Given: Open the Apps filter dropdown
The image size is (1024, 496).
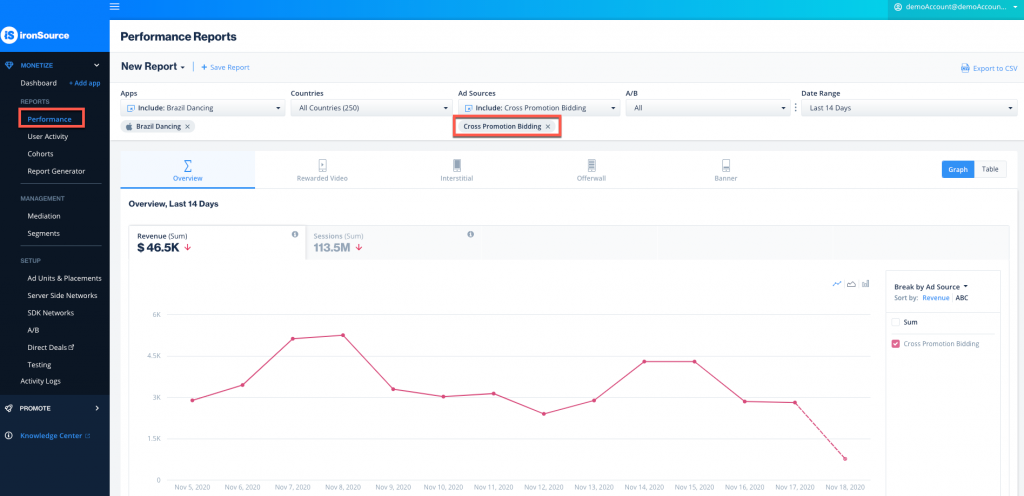Looking at the screenshot, I should point(202,108).
